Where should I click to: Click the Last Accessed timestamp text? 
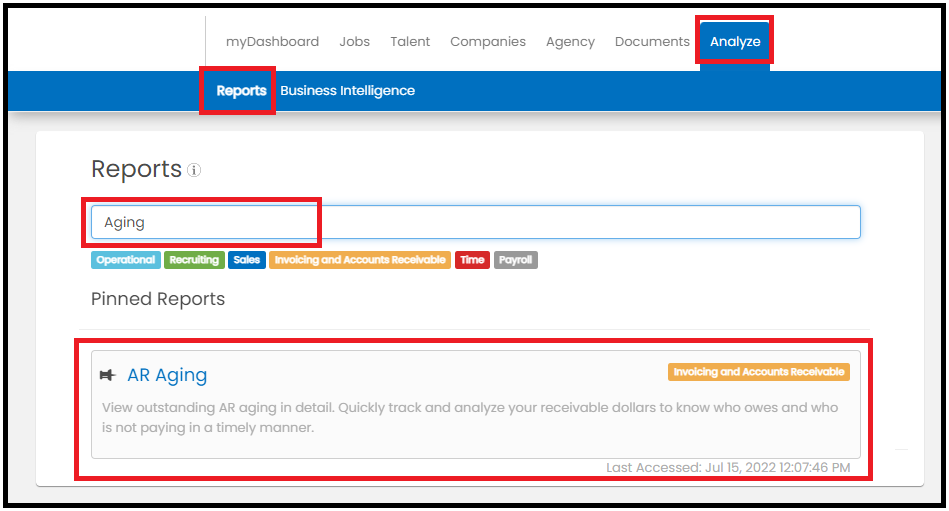[728, 467]
